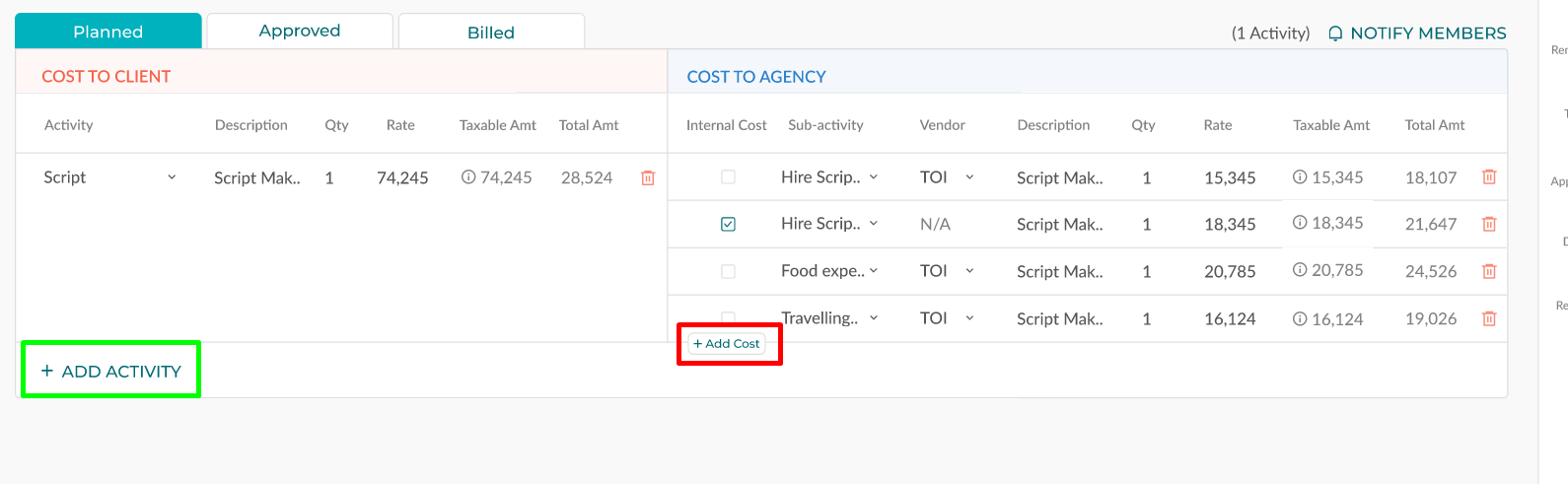Expand the Food expense sub-activity dropdown
Screen dimensions: 1568x484
point(873,271)
